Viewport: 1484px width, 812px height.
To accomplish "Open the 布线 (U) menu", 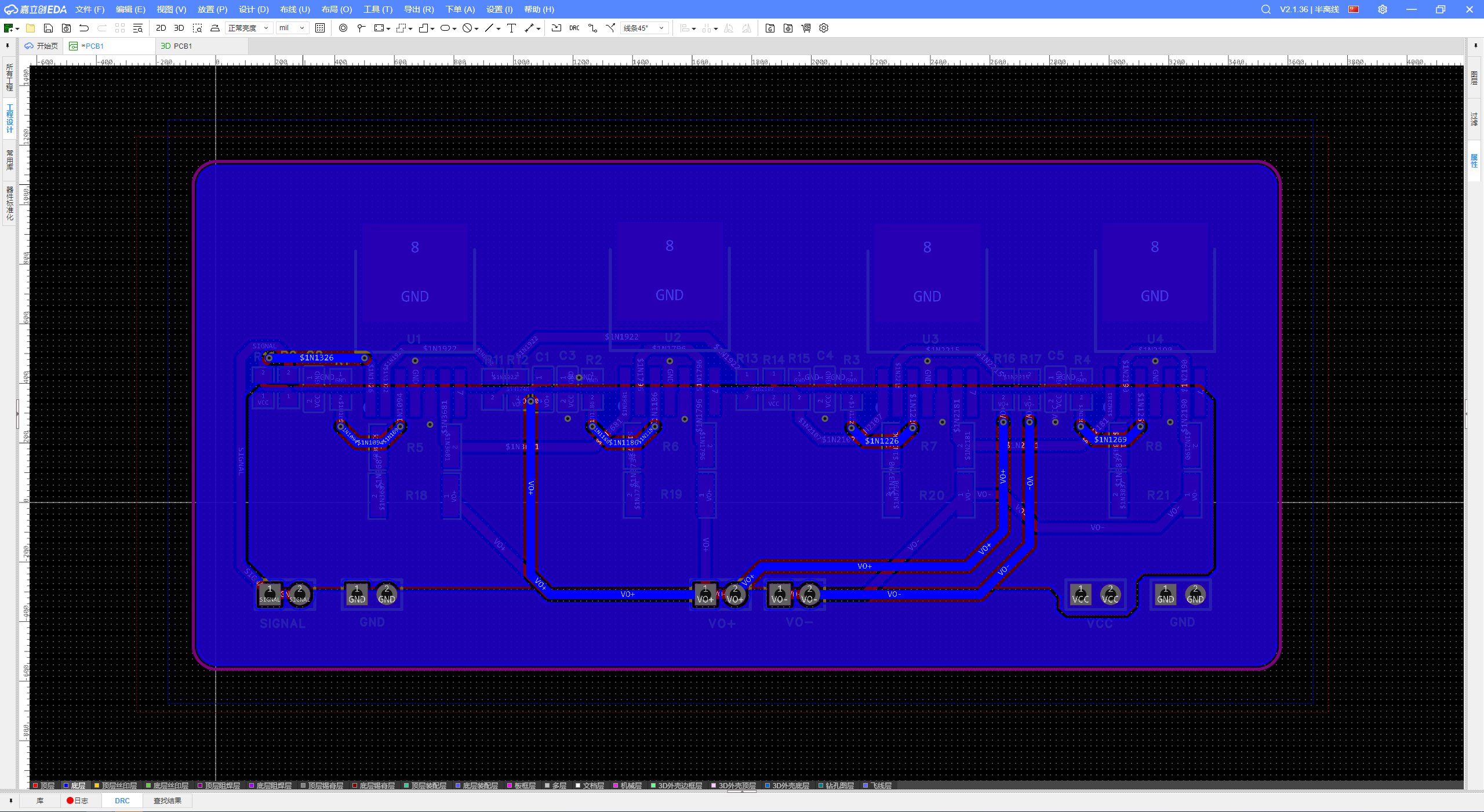I will click(x=294, y=9).
